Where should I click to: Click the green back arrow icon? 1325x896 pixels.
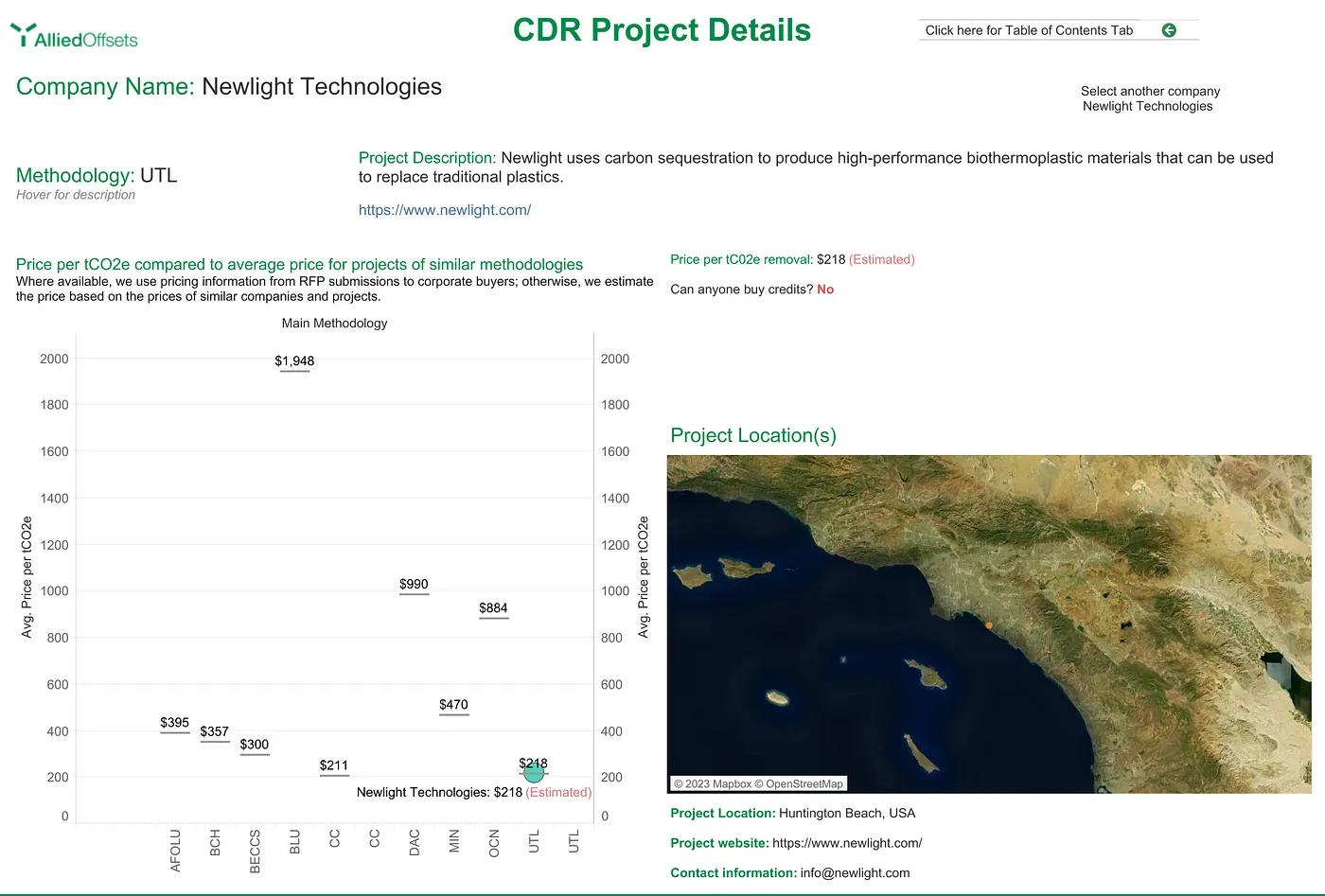(x=1169, y=30)
